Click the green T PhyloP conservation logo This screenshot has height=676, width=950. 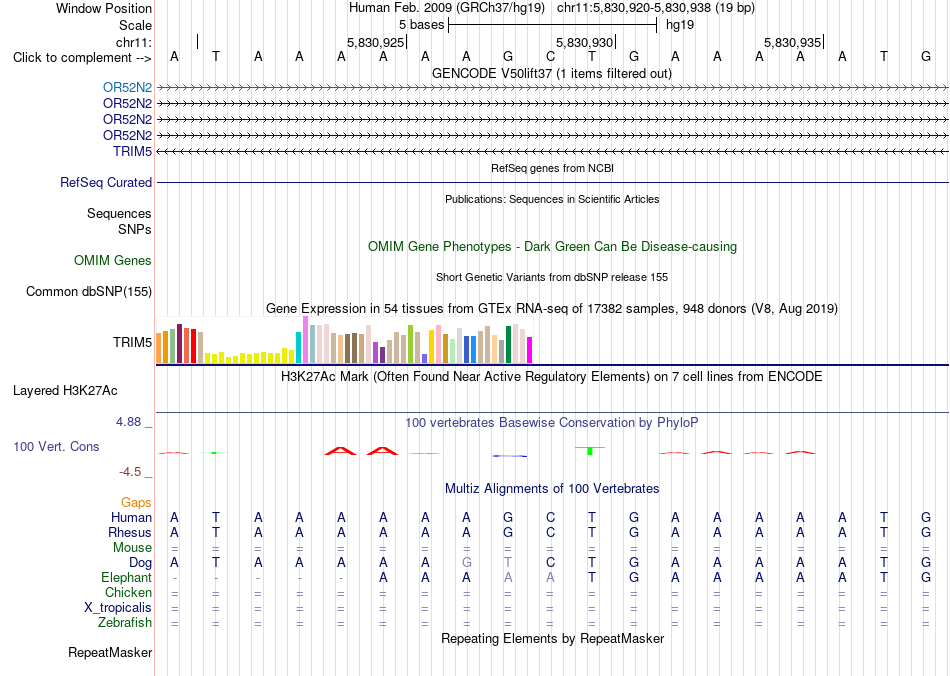(x=590, y=451)
